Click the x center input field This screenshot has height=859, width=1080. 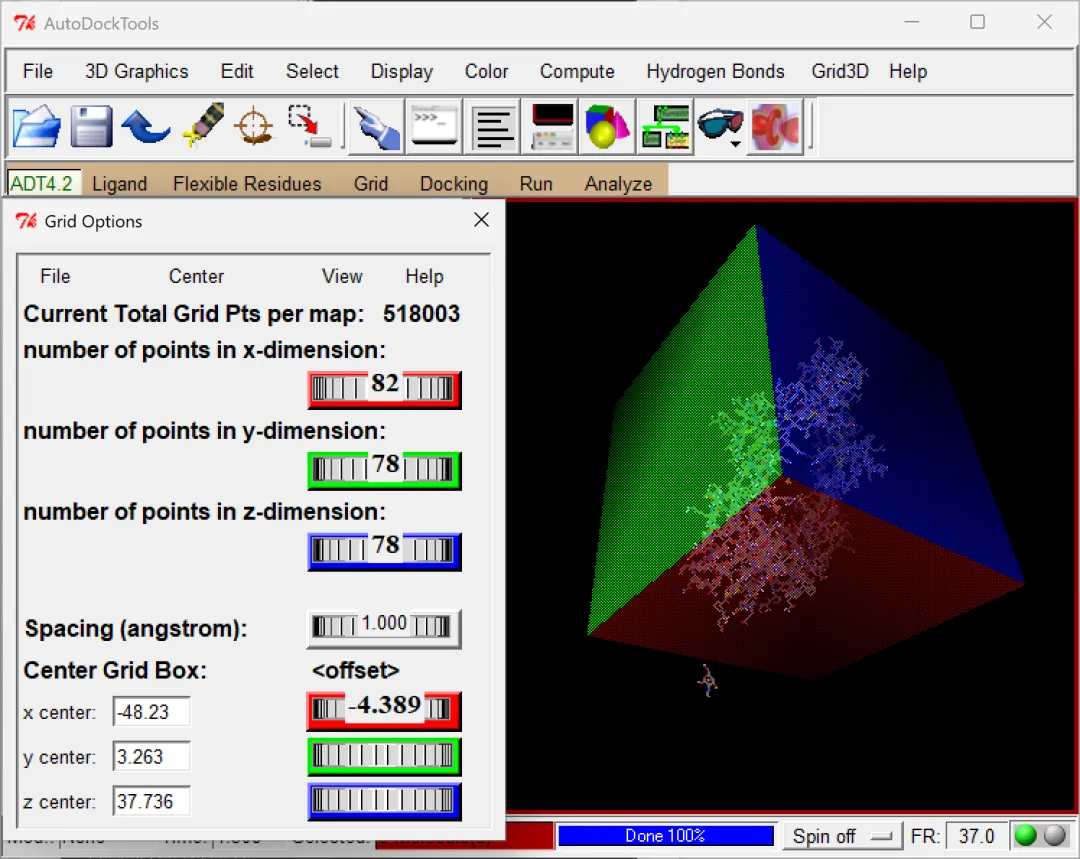152,712
